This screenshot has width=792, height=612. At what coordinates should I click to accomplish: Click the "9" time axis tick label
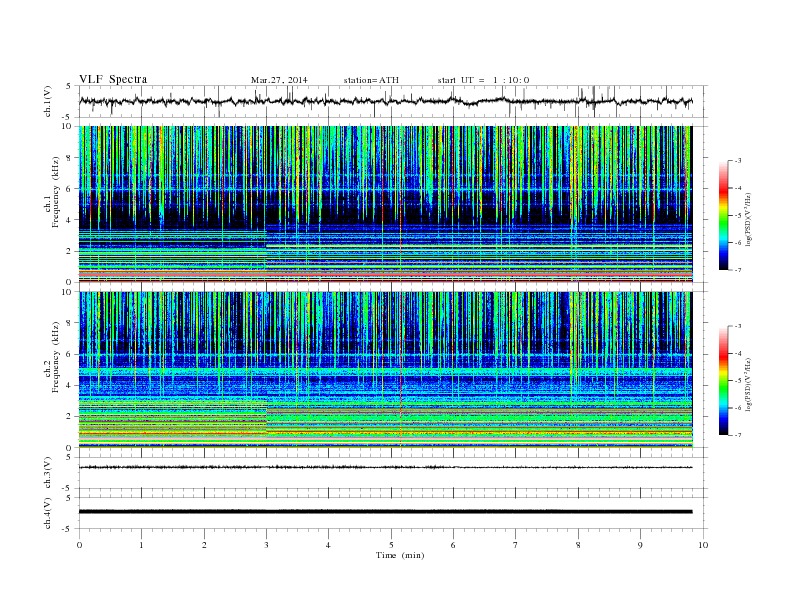point(640,545)
